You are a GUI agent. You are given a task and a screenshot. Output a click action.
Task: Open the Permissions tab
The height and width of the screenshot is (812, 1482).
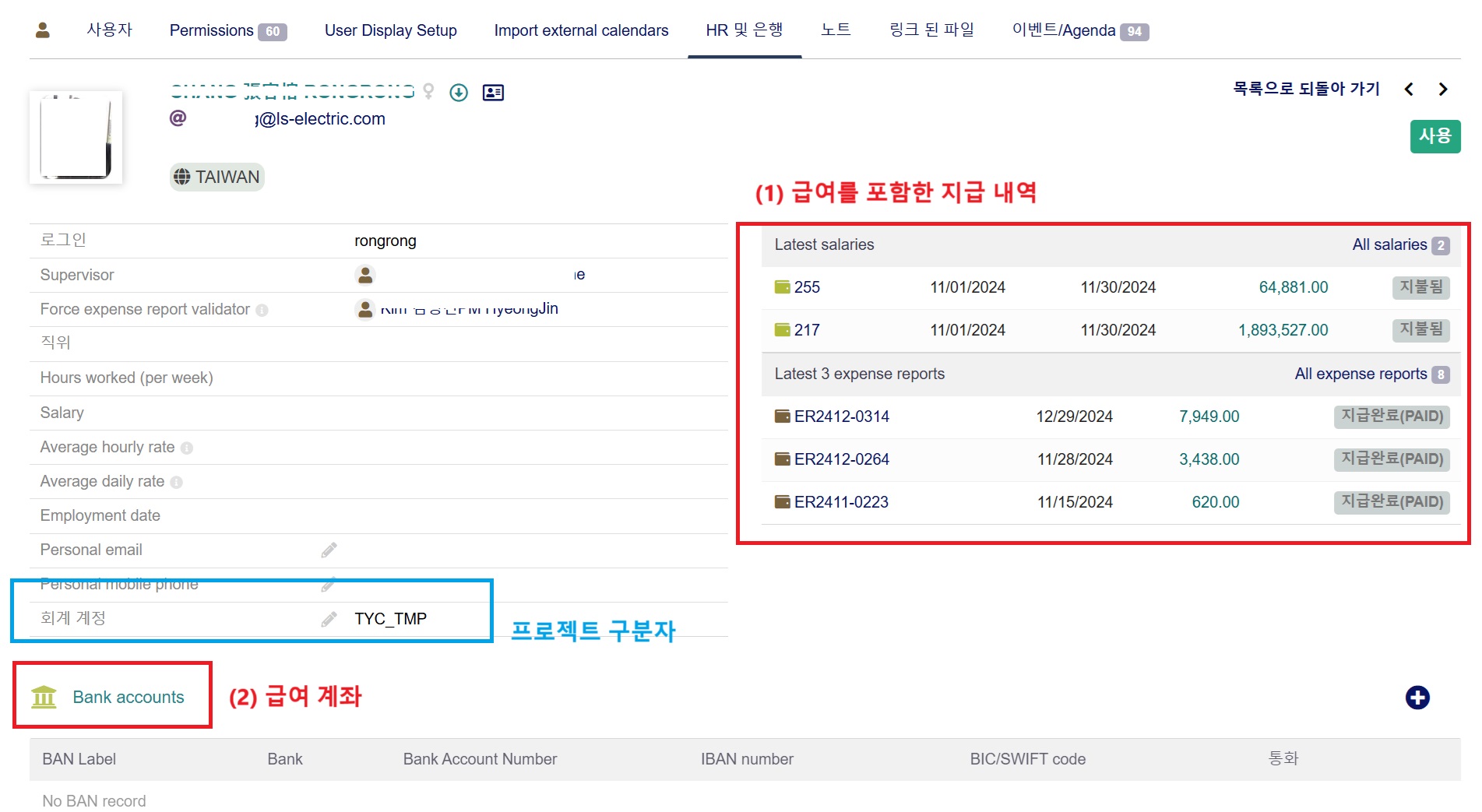pyautogui.click(x=227, y=30)
